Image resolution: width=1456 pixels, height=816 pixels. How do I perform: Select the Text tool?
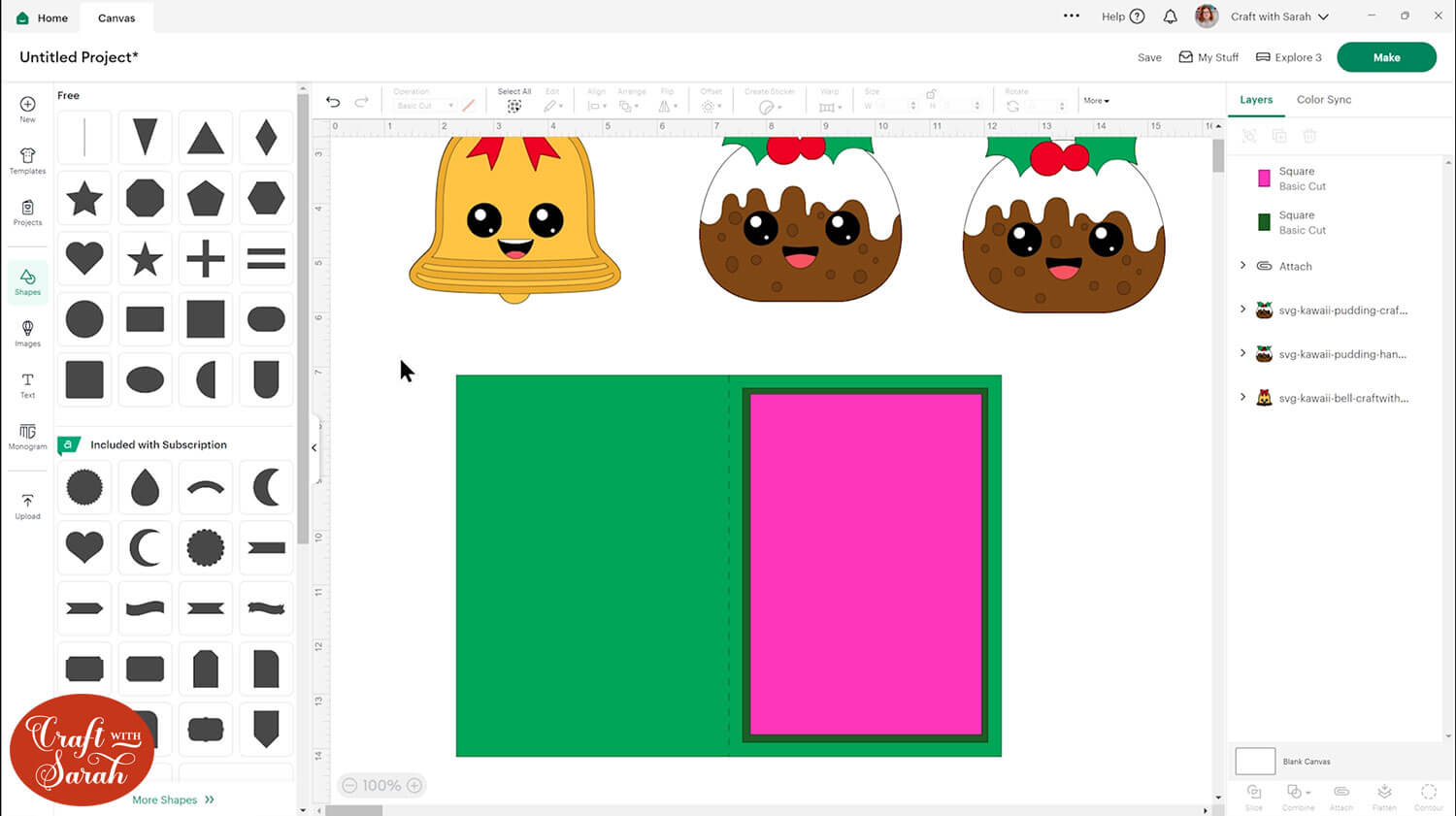[27, 385]
